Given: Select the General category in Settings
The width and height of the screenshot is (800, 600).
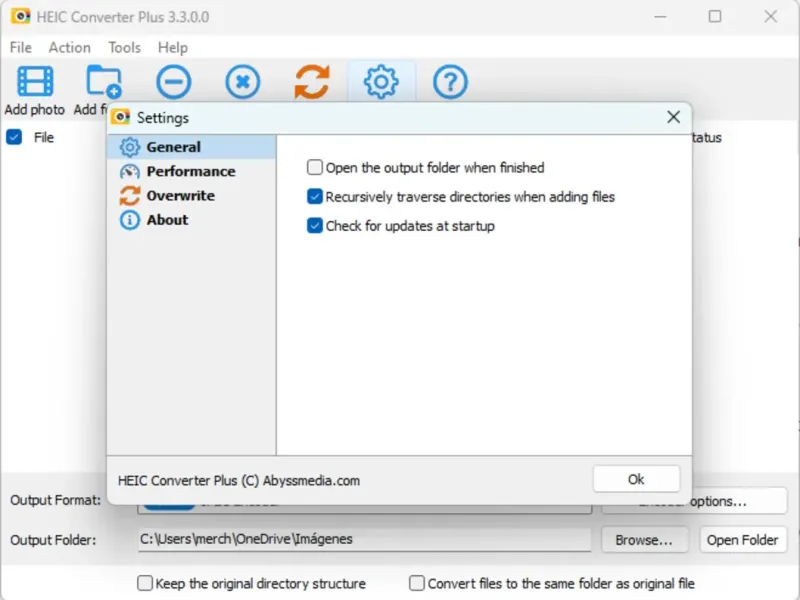Looking at the screenshot, I should (192, 147).
